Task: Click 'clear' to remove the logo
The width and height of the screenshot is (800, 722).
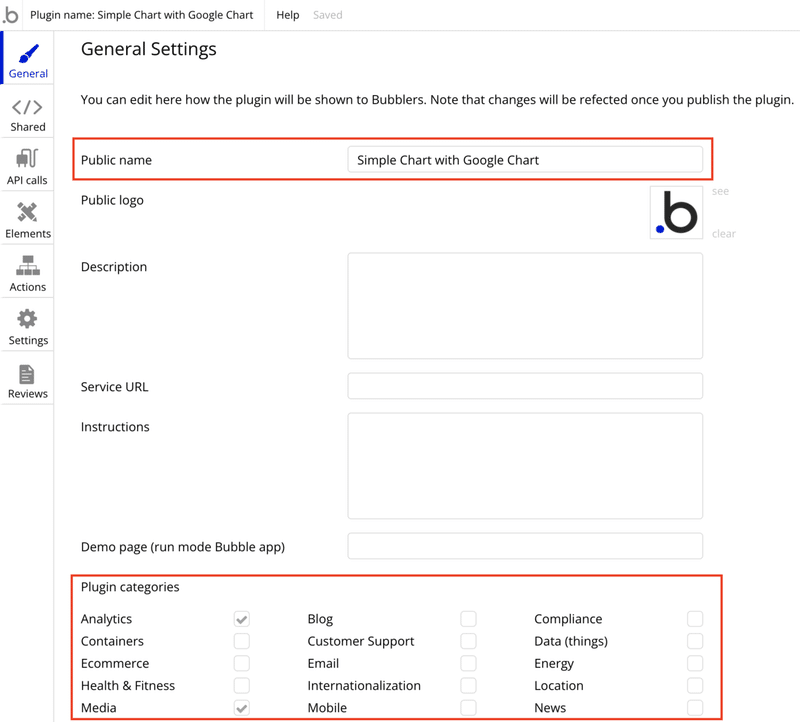Action: tap(724, 234)
